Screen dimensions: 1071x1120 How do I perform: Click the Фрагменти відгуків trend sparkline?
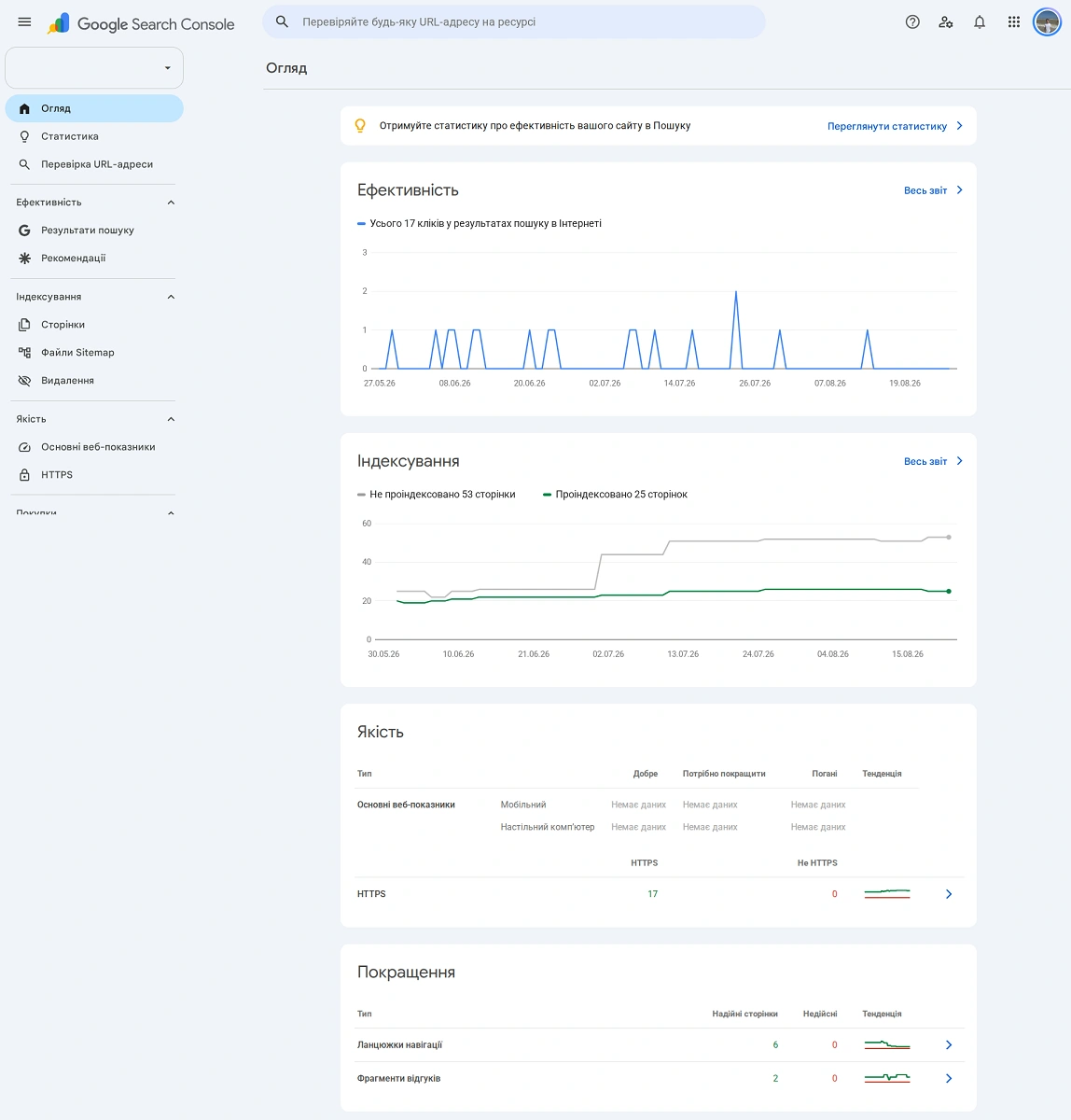point(887,1079)
